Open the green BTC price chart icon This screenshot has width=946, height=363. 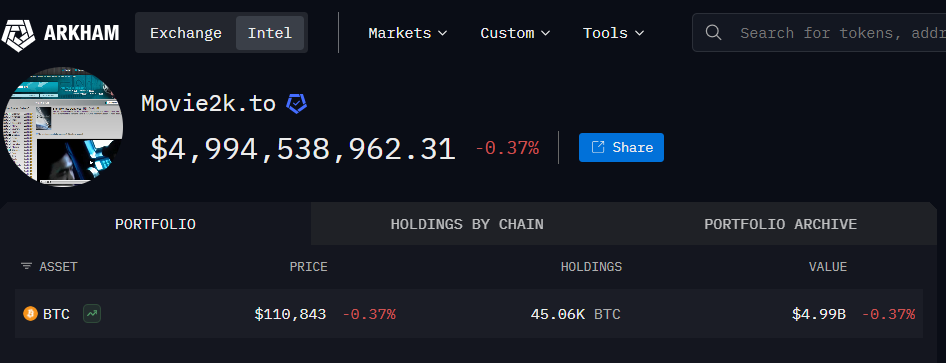92,314
